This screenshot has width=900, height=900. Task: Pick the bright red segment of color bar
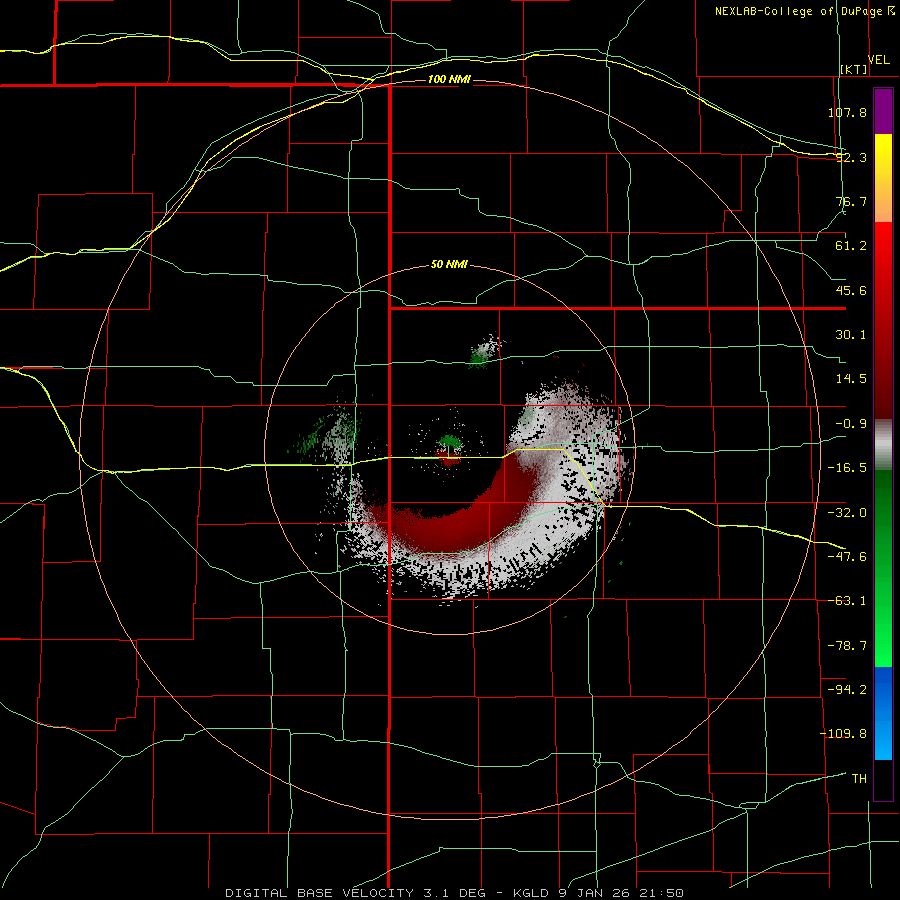883,253
